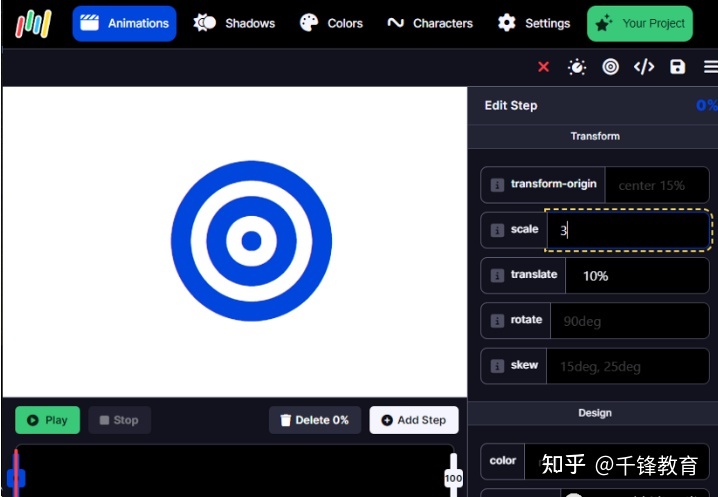Click info icon beside rotate
This screenshot has height=497, width=718.
point(497,320)
